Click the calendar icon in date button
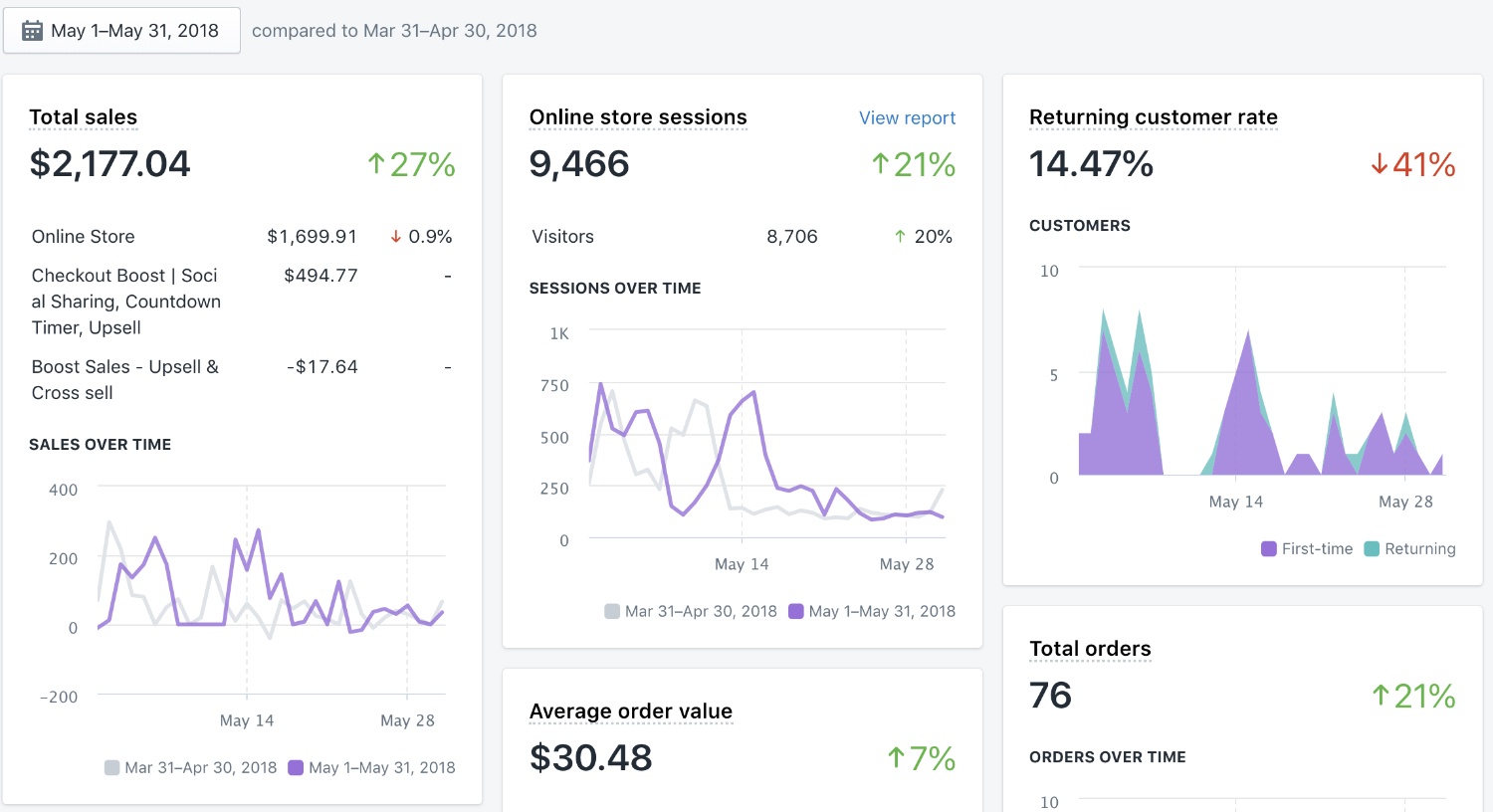This screenshot has height=812, width=1493. pos(32,31)
